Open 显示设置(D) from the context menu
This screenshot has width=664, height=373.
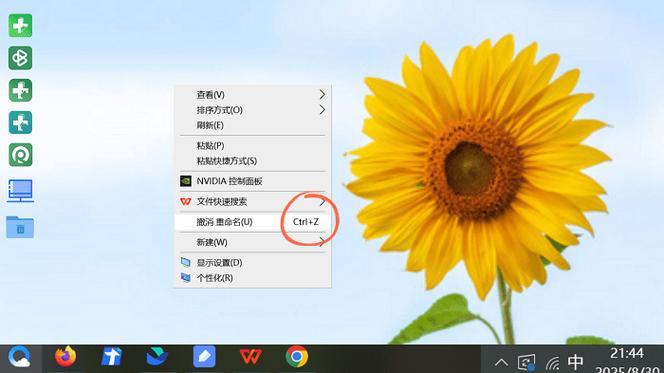[252, 262]
